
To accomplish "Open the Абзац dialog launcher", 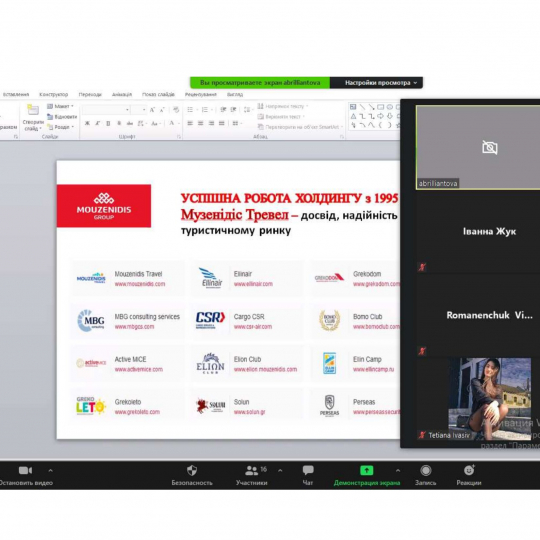I will click(x=342, y=137).
